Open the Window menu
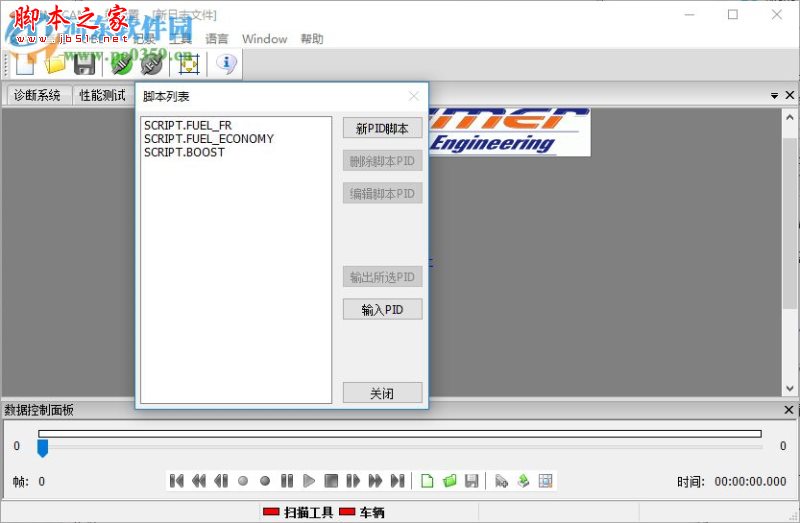 pyautogui.click(x=264, y=39)
